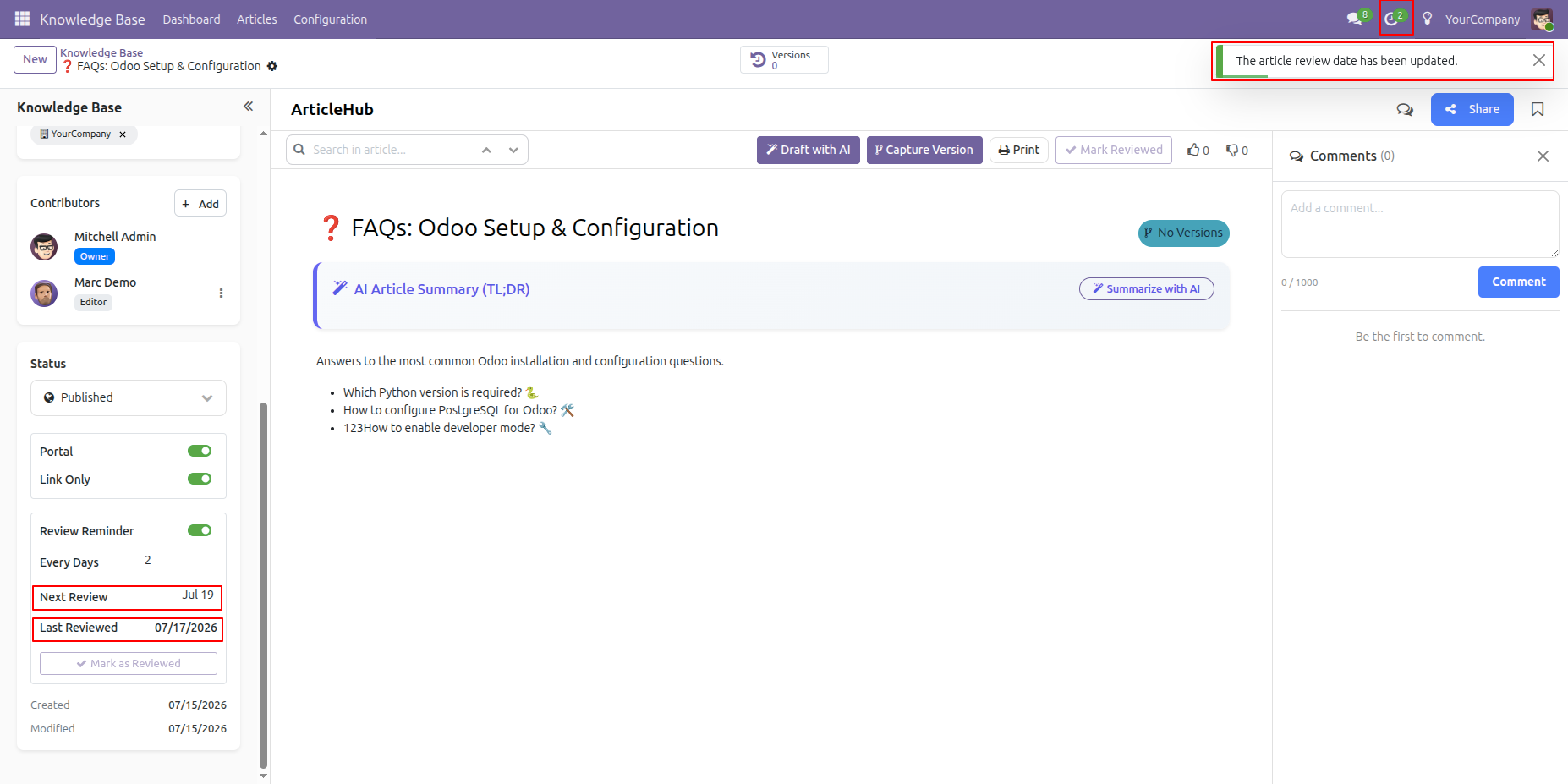
Task: Post the comment with Comment button
Action: [x=1519, y=282]
